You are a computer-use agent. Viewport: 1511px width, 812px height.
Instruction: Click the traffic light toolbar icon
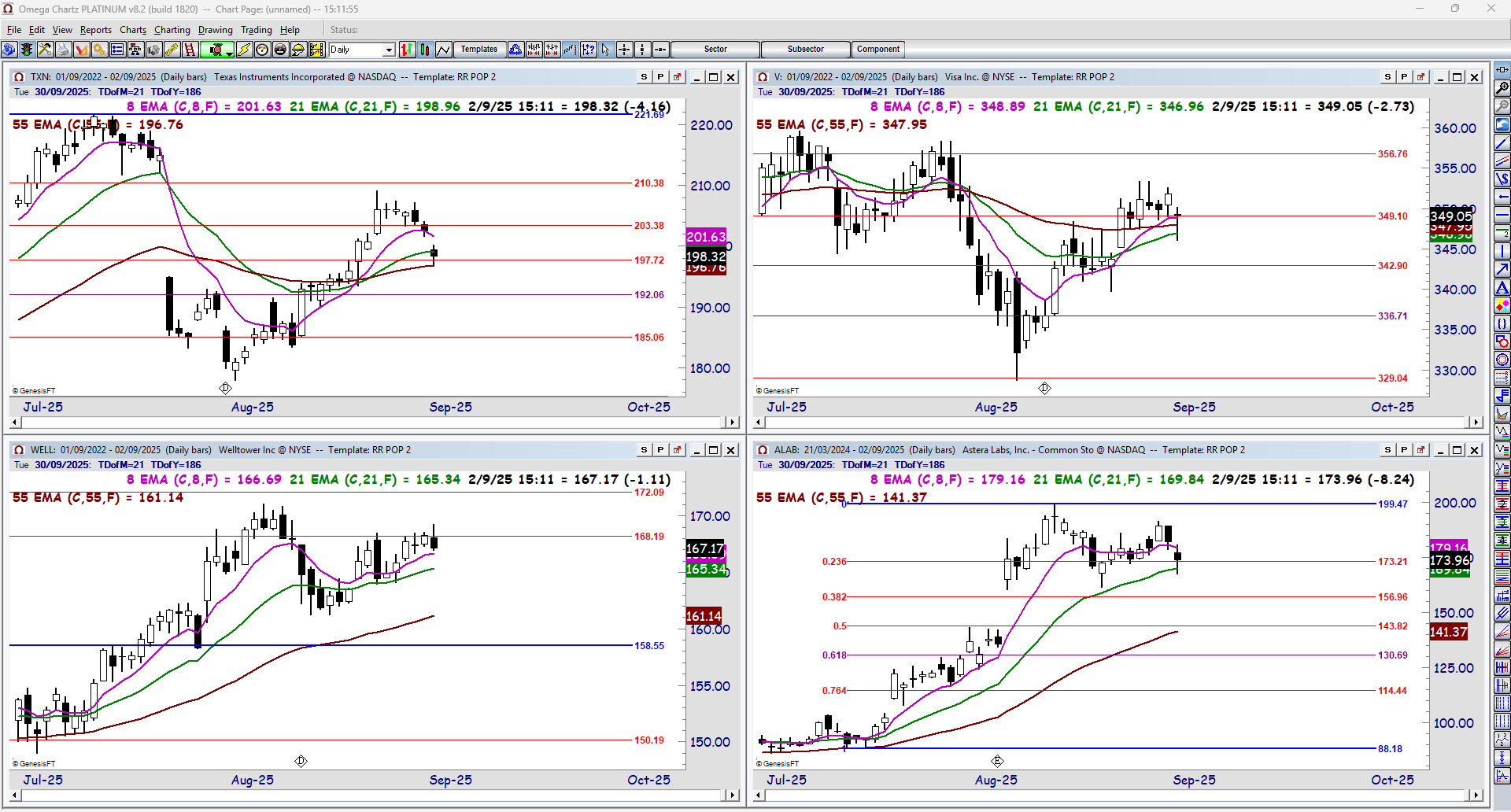(27, 50)
